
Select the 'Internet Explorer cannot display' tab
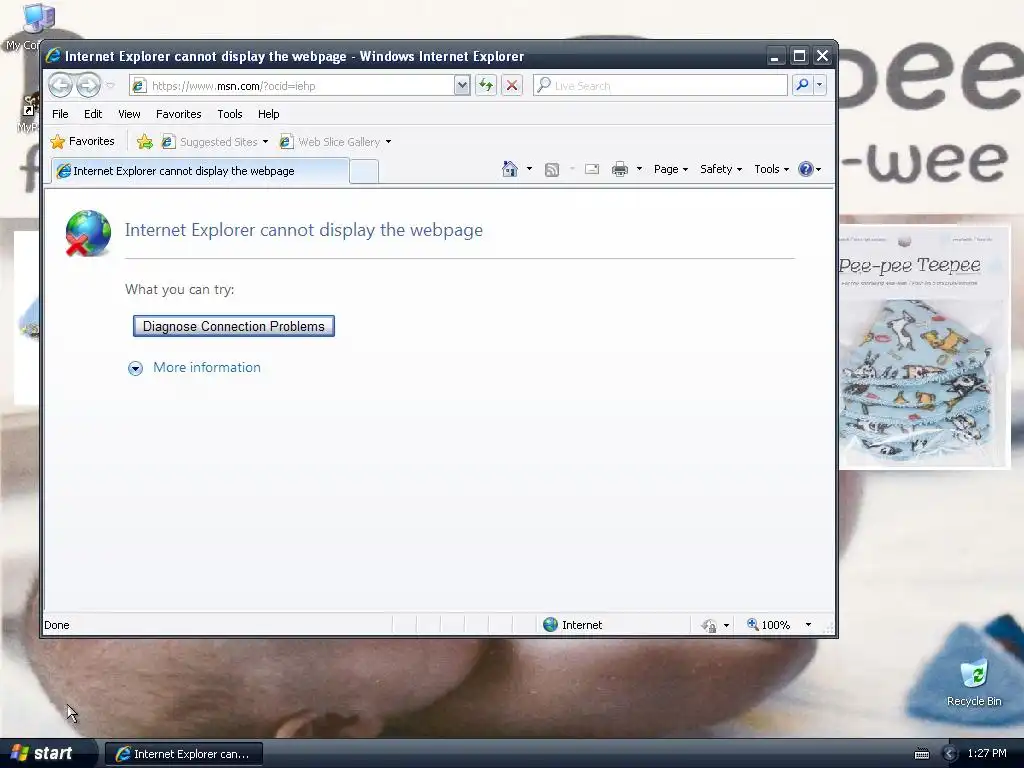point(200,171)
